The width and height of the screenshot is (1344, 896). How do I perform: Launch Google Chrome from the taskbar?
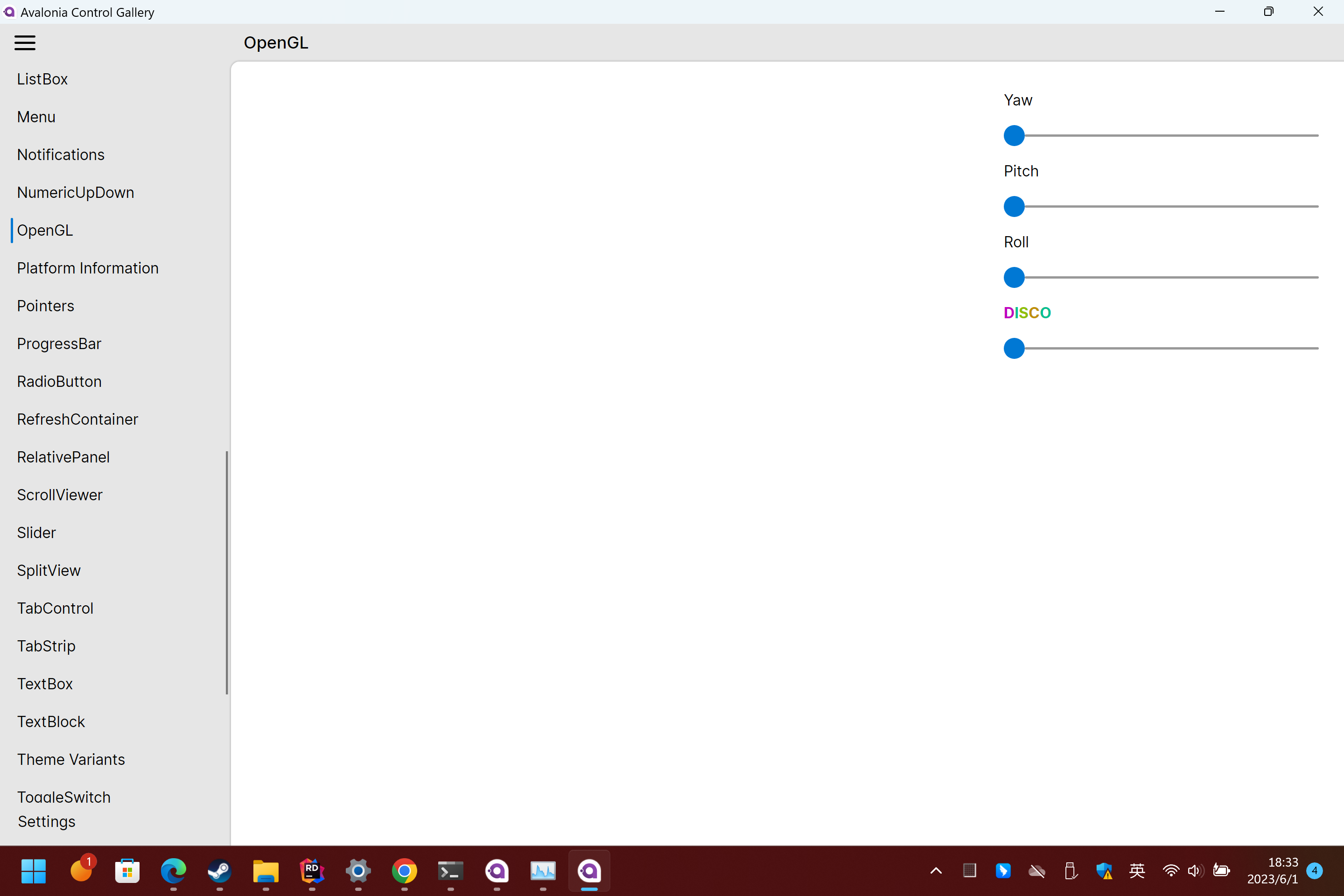[x=404, y=871]
